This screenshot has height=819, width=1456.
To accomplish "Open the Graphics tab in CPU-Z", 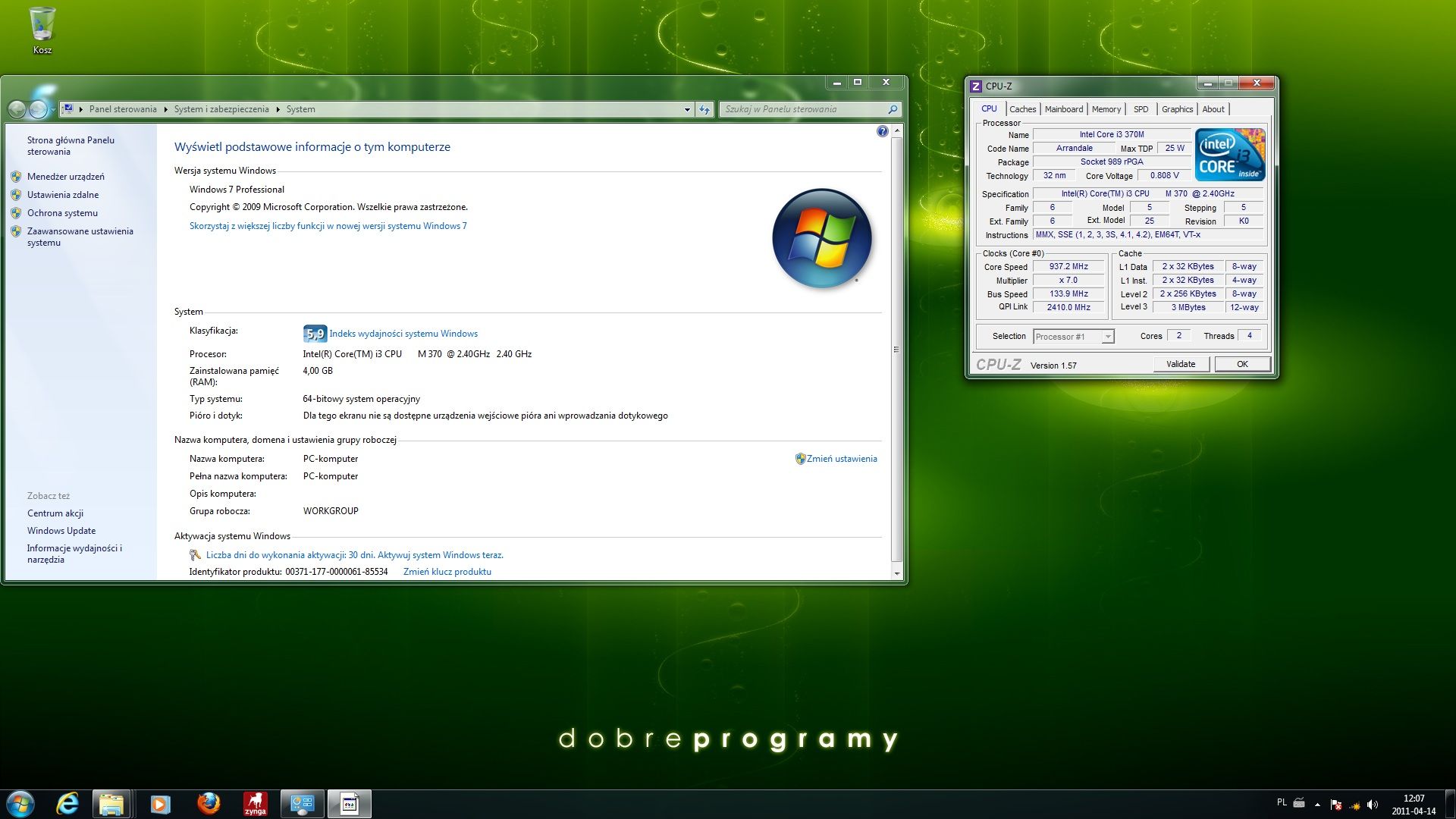I will click(x=1177, y=109).
